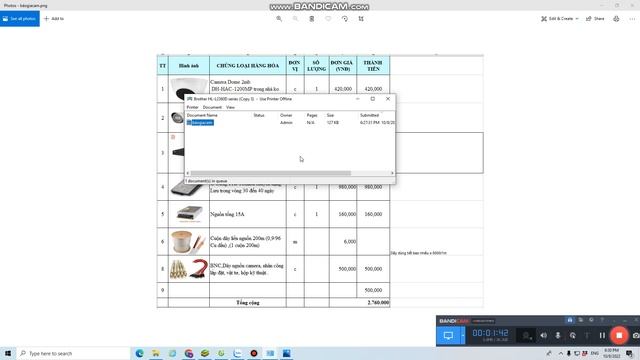Sort queue by Document Name column

202,116
